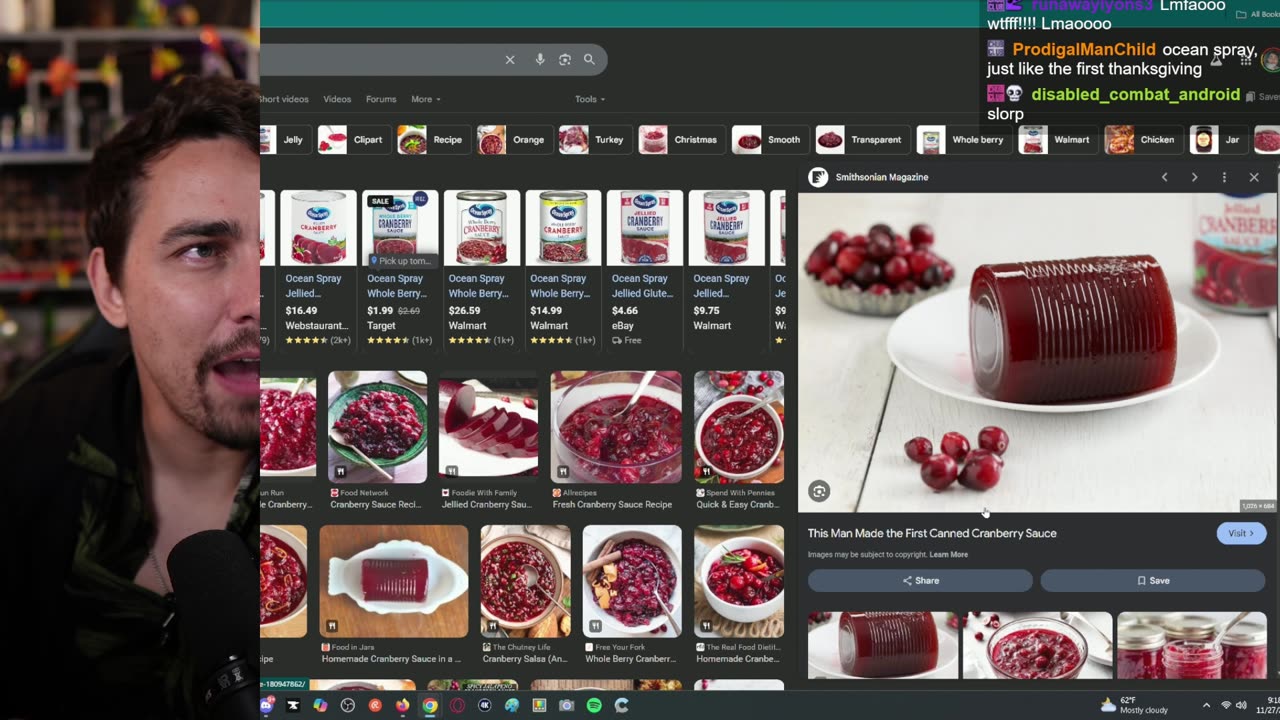Open the Forums search tab

[x=381, y=99]
